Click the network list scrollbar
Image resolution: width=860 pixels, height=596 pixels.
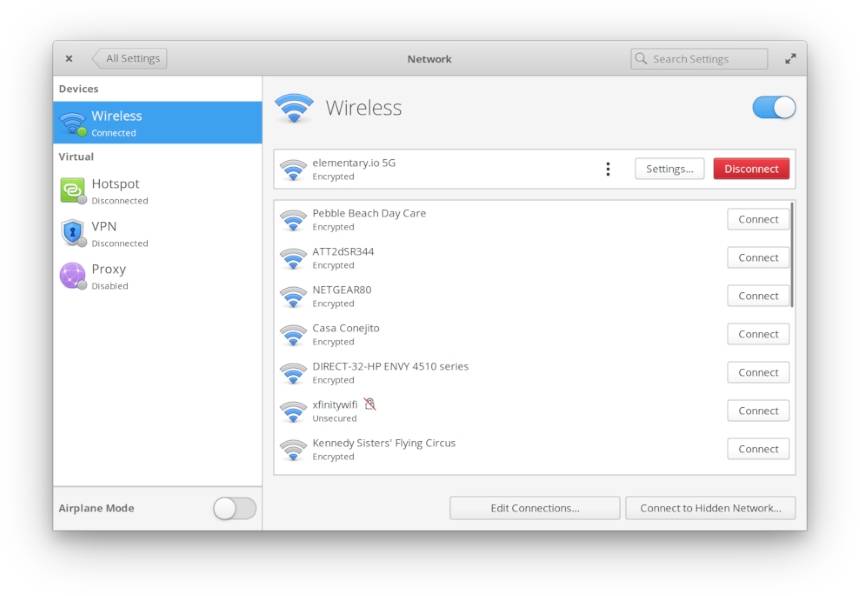792,256
